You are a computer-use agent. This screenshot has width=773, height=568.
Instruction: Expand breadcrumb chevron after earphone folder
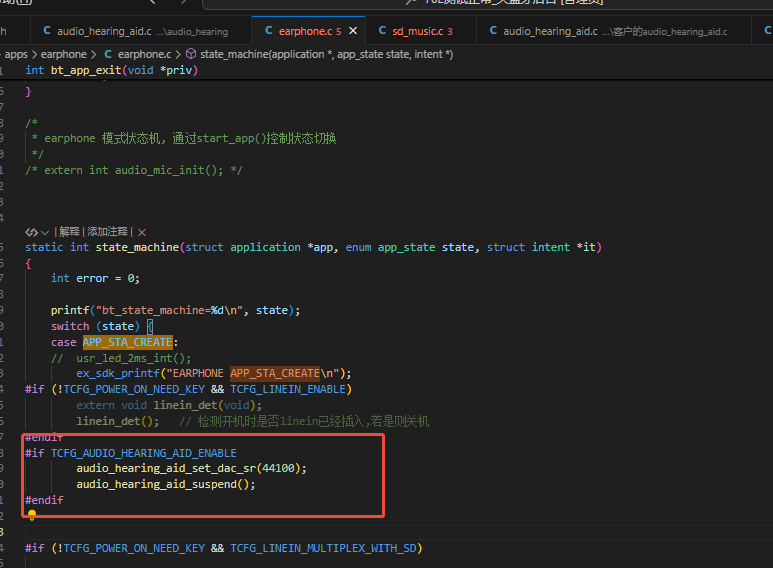(x=94, y=54)
